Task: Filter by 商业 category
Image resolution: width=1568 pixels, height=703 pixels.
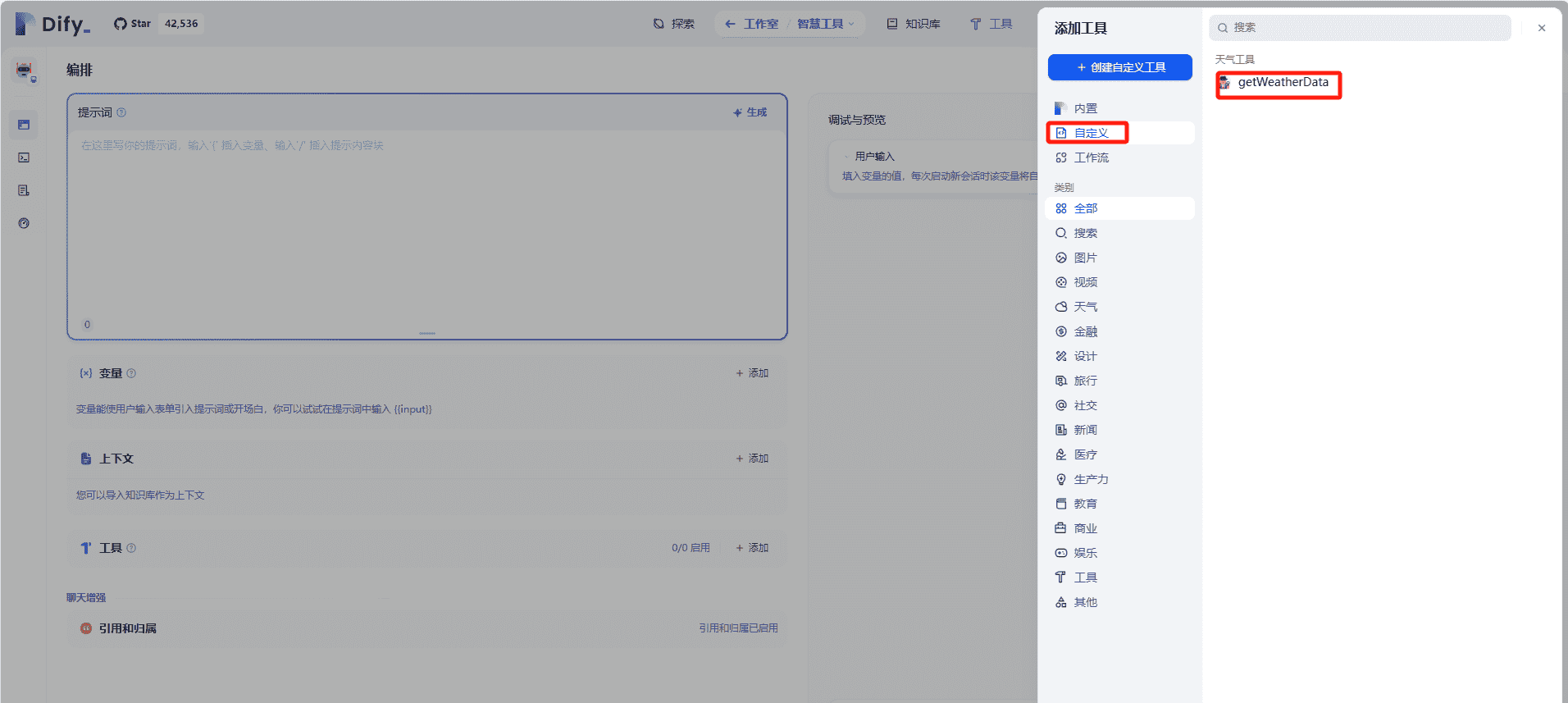Action: tap(1120, 528)
